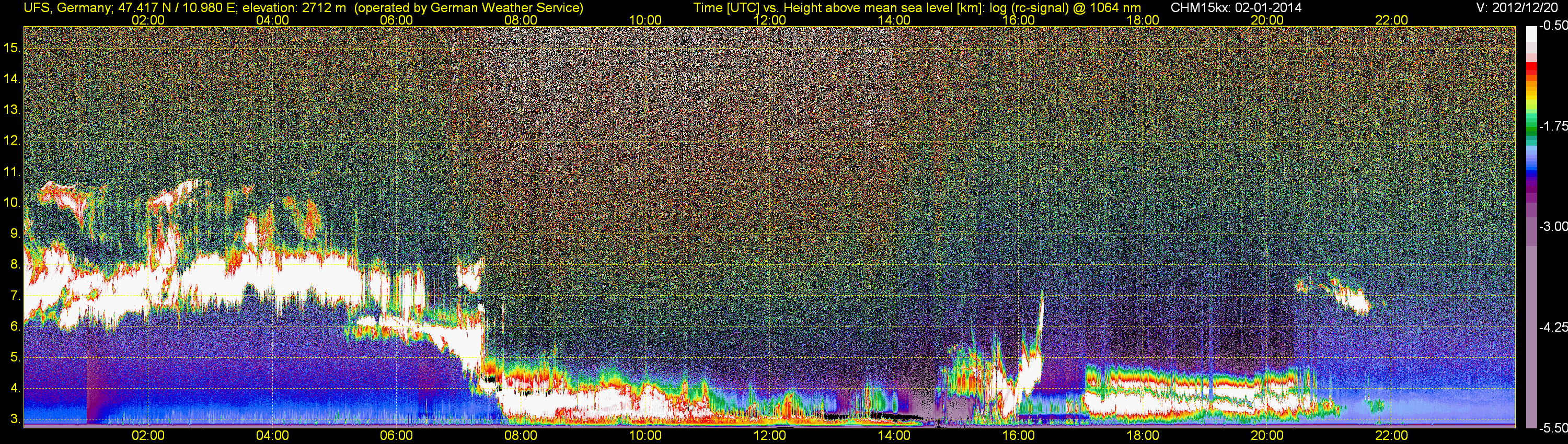Click the '14:00' label on the bottom time axis
The image size is (1568, 444).
pos(894,436)
